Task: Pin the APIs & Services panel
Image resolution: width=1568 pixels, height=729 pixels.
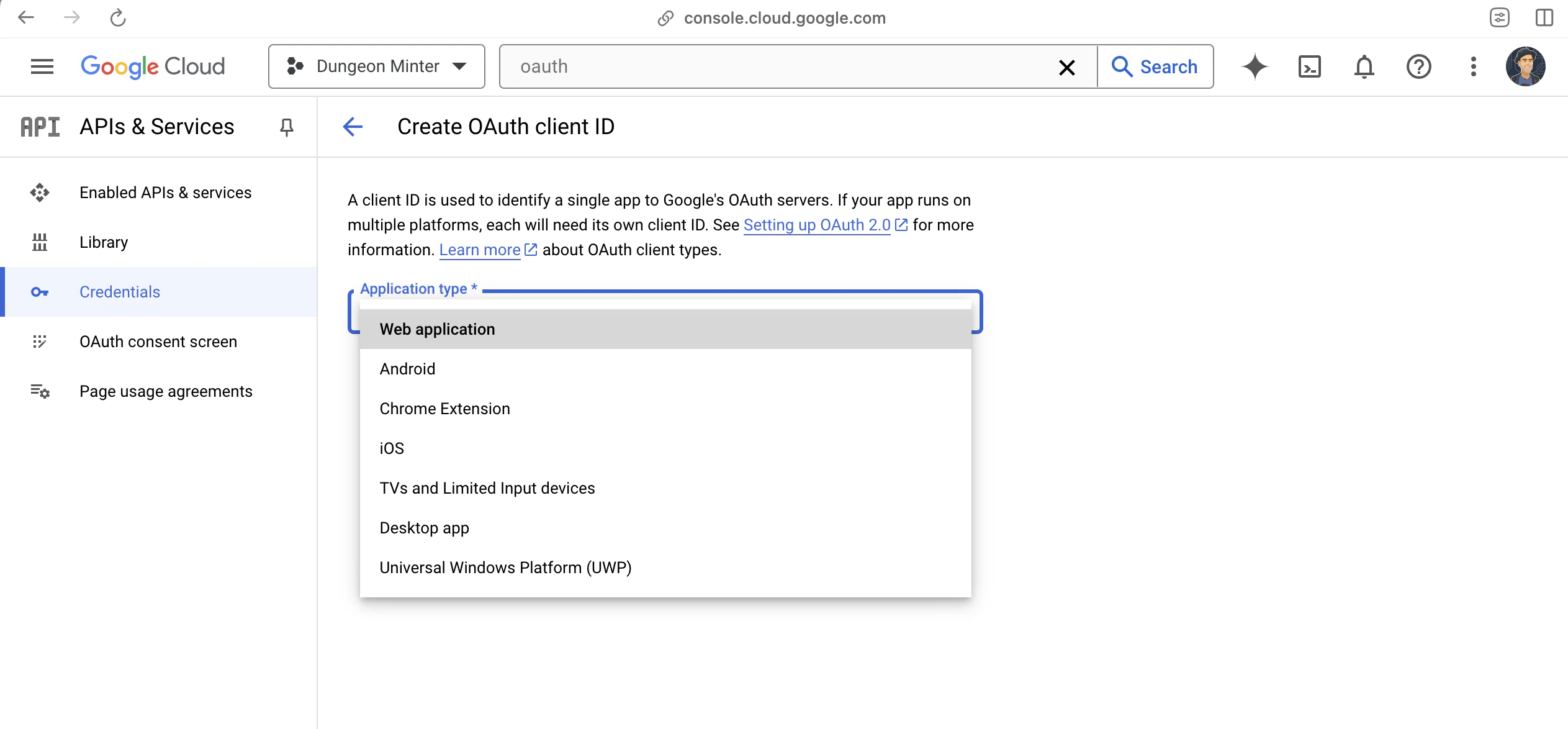Action: click(286, 127)
